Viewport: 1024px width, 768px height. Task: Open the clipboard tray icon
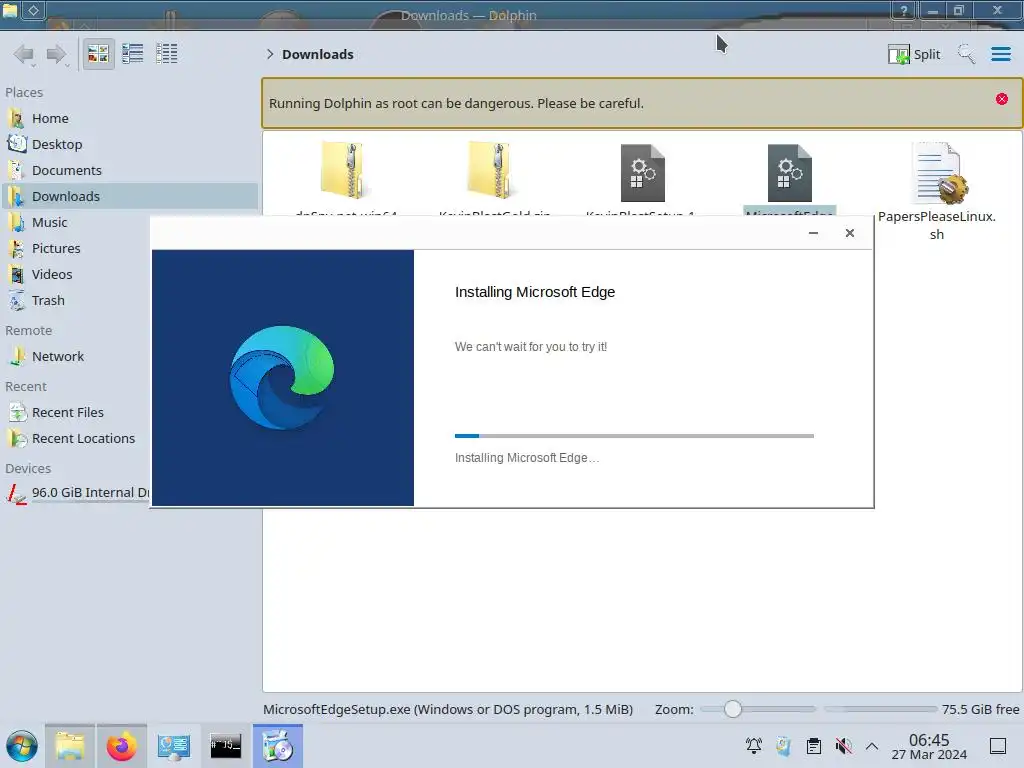(x=814, y=746)
